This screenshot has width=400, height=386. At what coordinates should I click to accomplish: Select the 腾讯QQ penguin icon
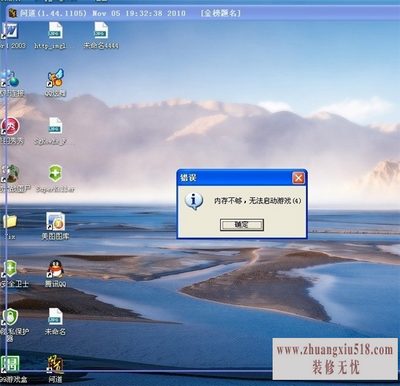pos(55,269)
